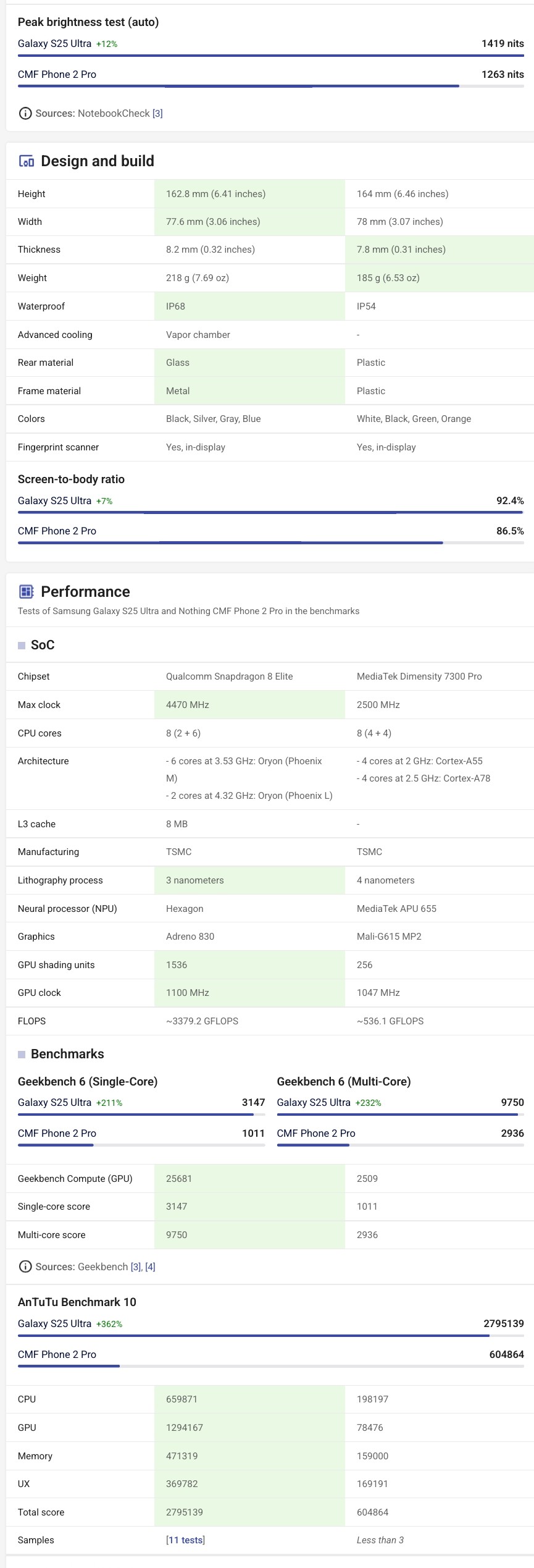Click the '92.4%' screen-to-body value
The width and height of the screenshot is (534, 1568).
coord(510,500)
